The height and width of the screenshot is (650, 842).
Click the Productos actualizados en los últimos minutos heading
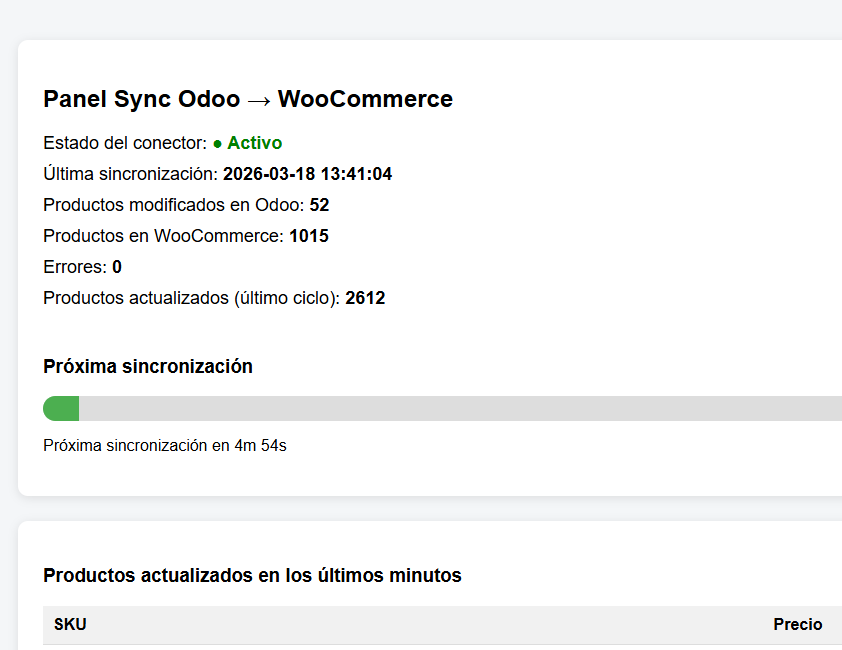coord(252,575)
